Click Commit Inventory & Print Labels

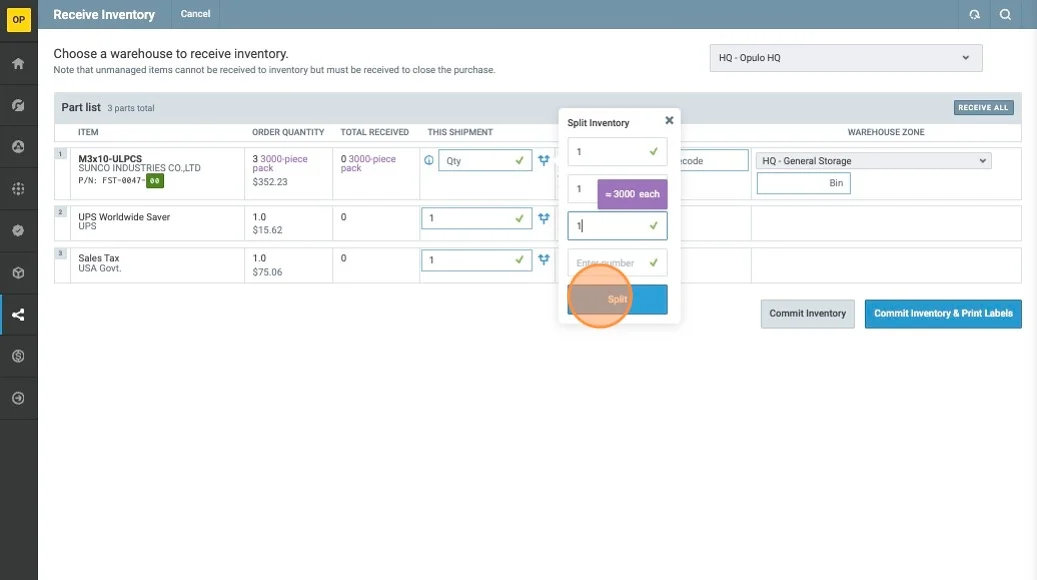tap(942, 314)
